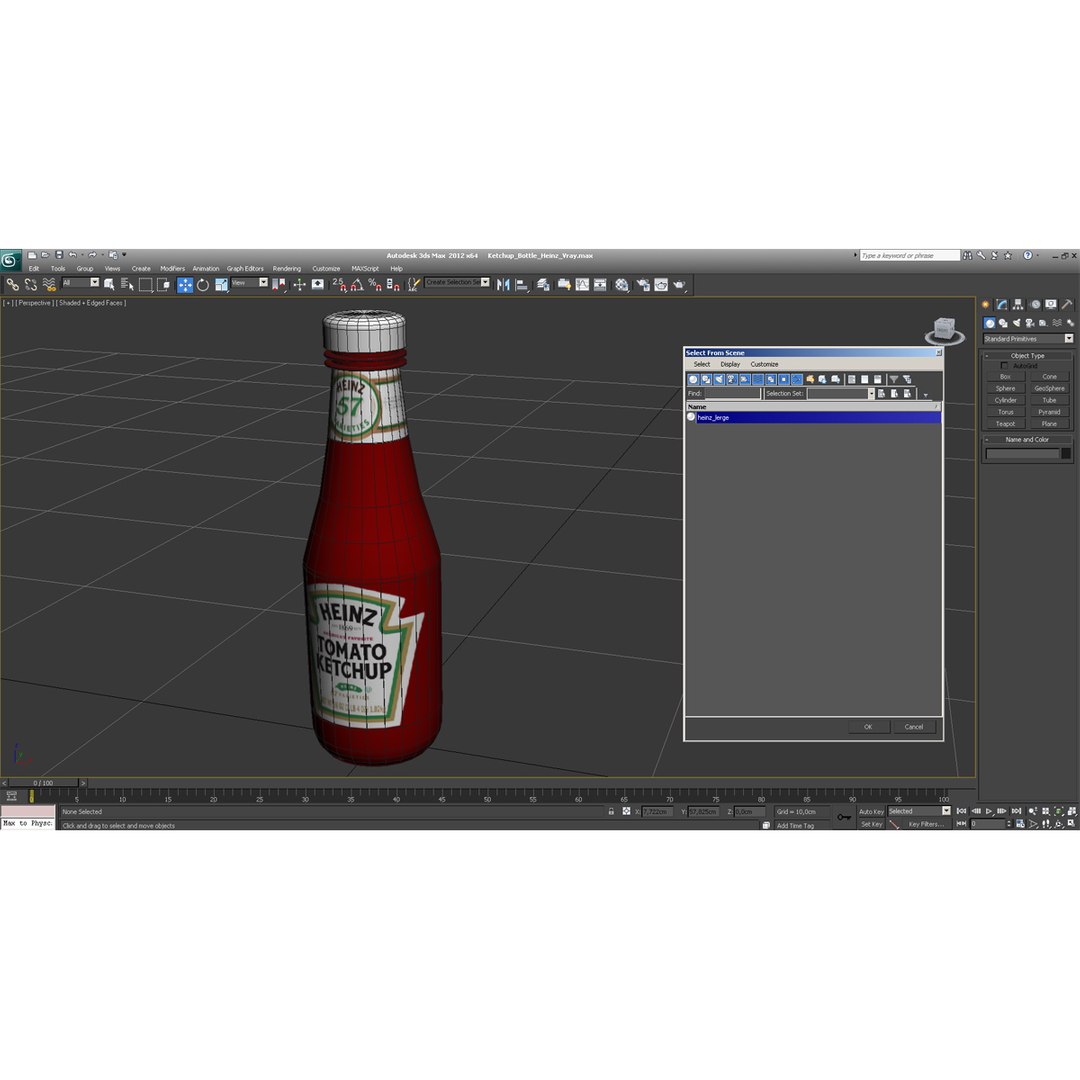1080x1080 pixels.
Task: Open Key Filters button
Action: [926, 824]
